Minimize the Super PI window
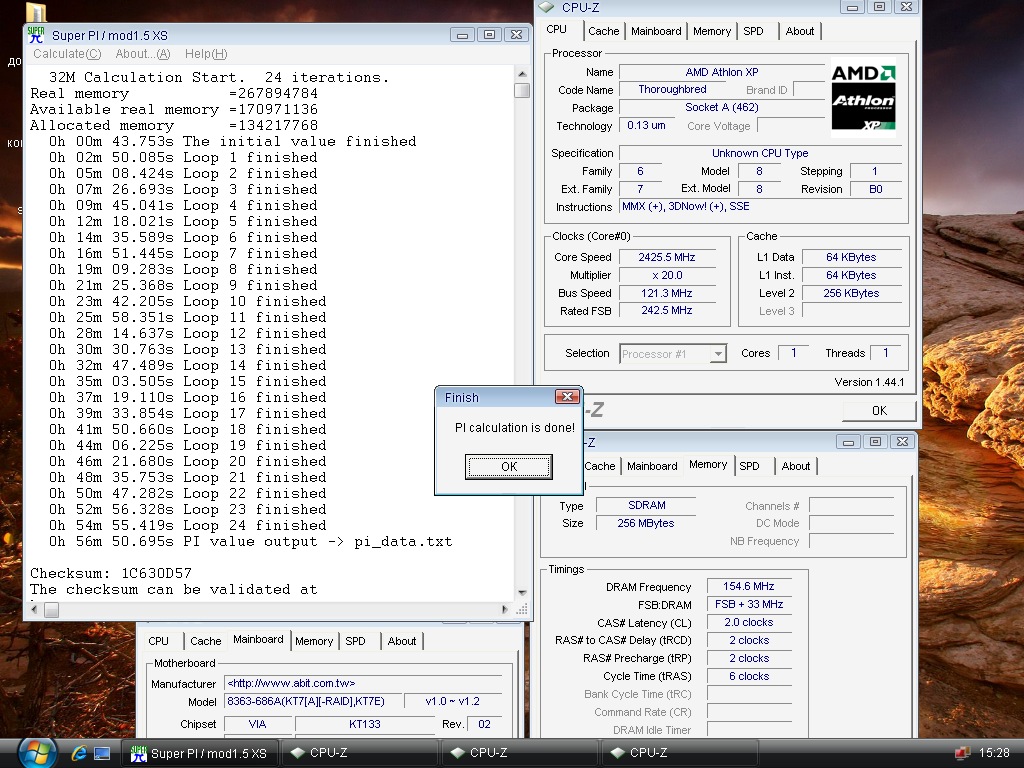1024x768 pixels. (462, 35)
